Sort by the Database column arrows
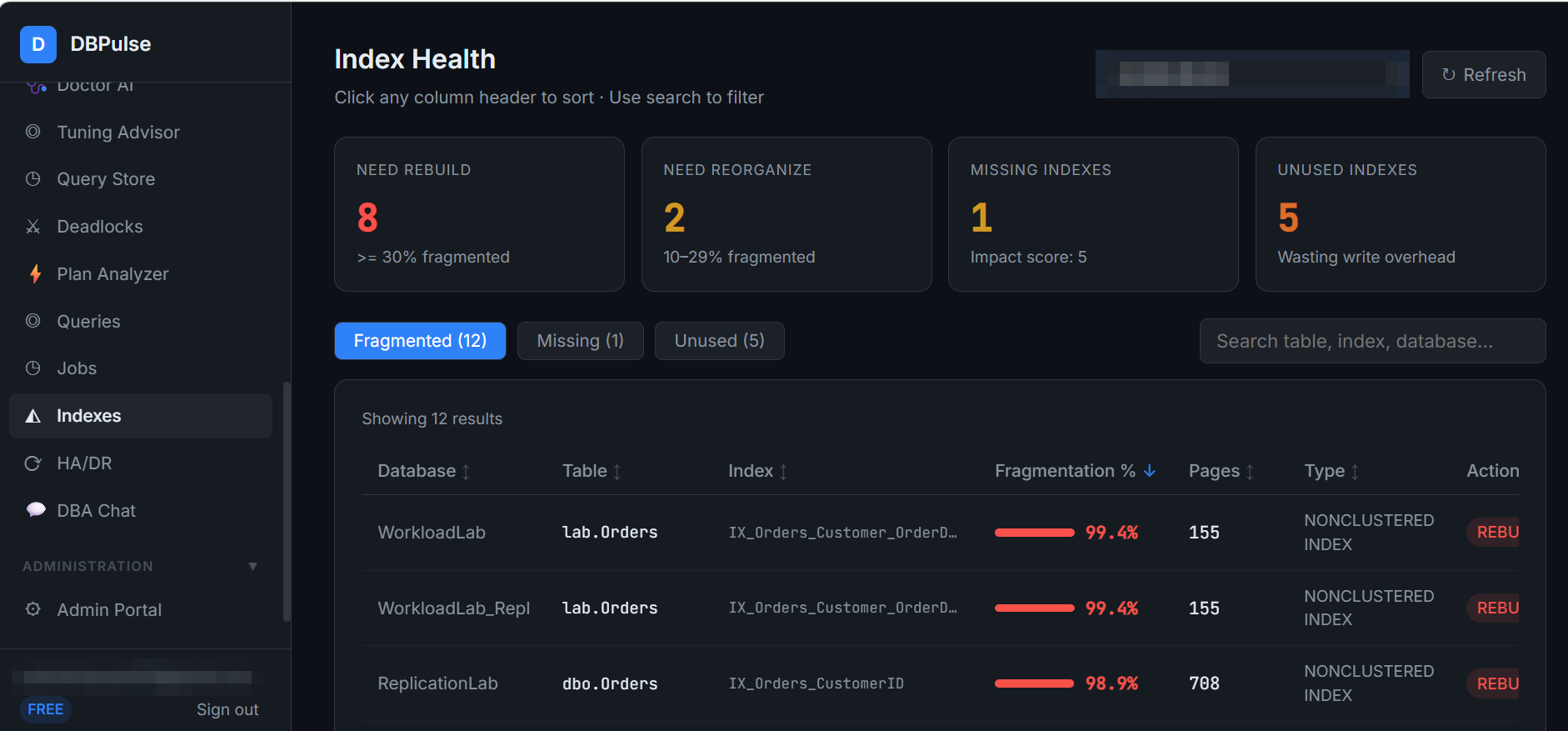Viewport: 1568px width, 731px height. (x=466, y=472)
